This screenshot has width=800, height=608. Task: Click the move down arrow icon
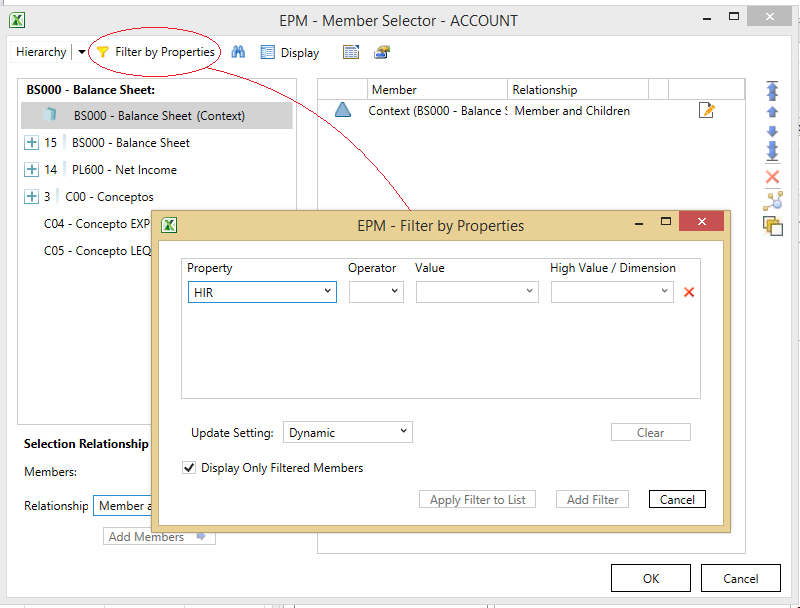tap(772, 131)
